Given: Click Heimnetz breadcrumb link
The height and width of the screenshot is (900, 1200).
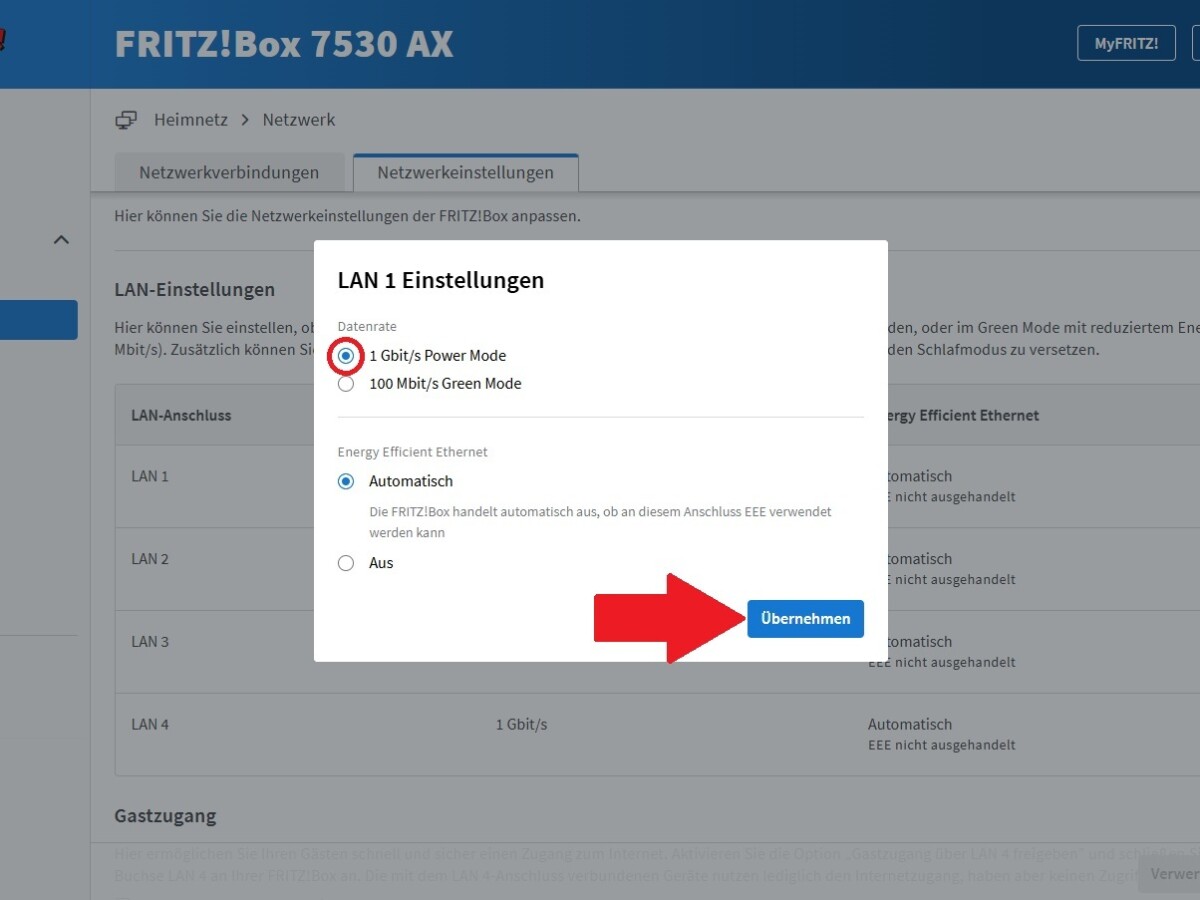Looking at the screenshot, I should point(191,120).
